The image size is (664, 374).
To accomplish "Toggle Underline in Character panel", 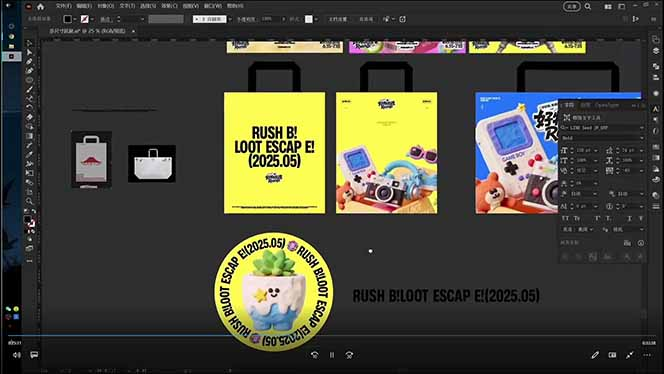I will tap(629, 218).
